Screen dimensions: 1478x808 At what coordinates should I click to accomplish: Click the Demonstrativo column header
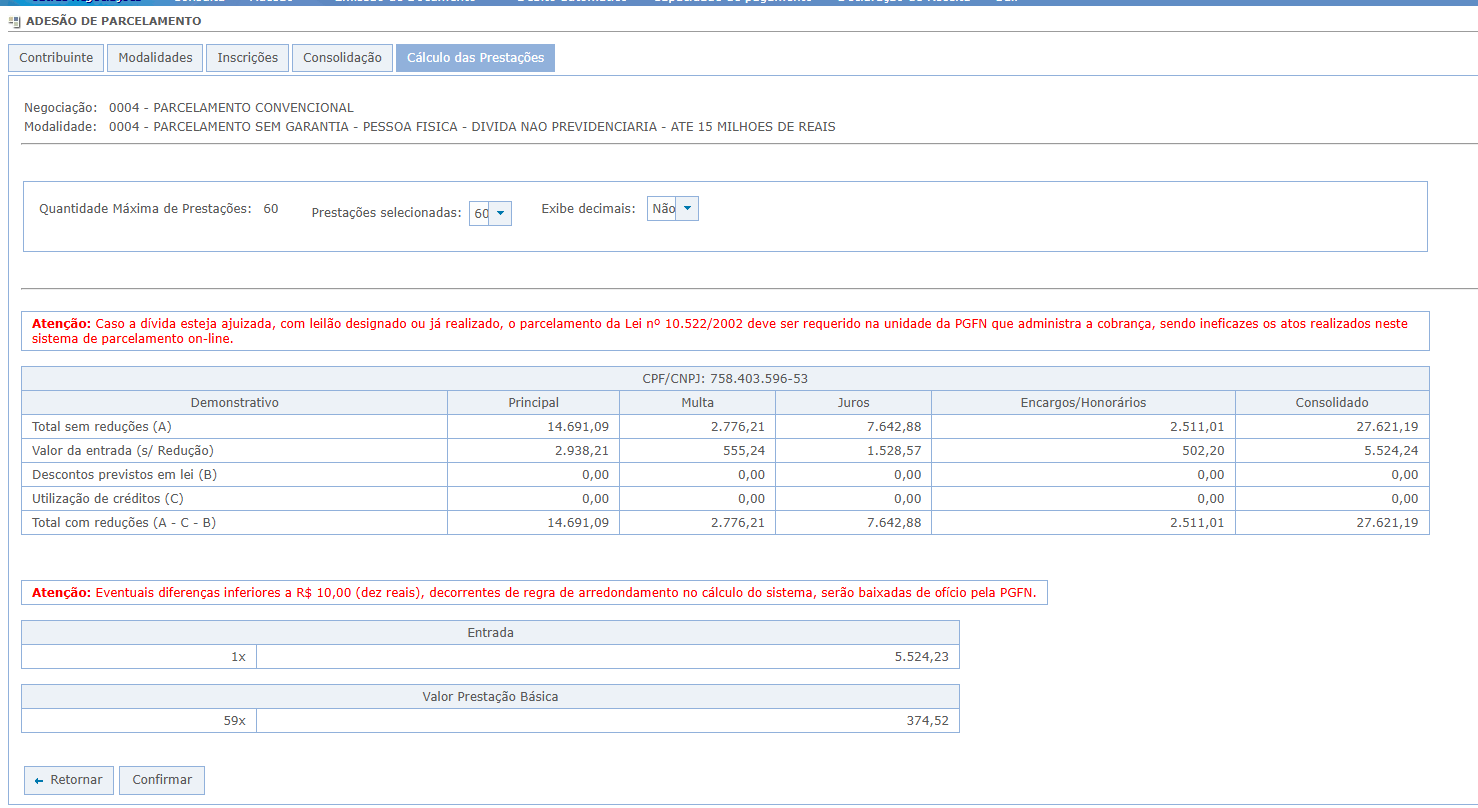pyautogui.click(x=235, y=403)
